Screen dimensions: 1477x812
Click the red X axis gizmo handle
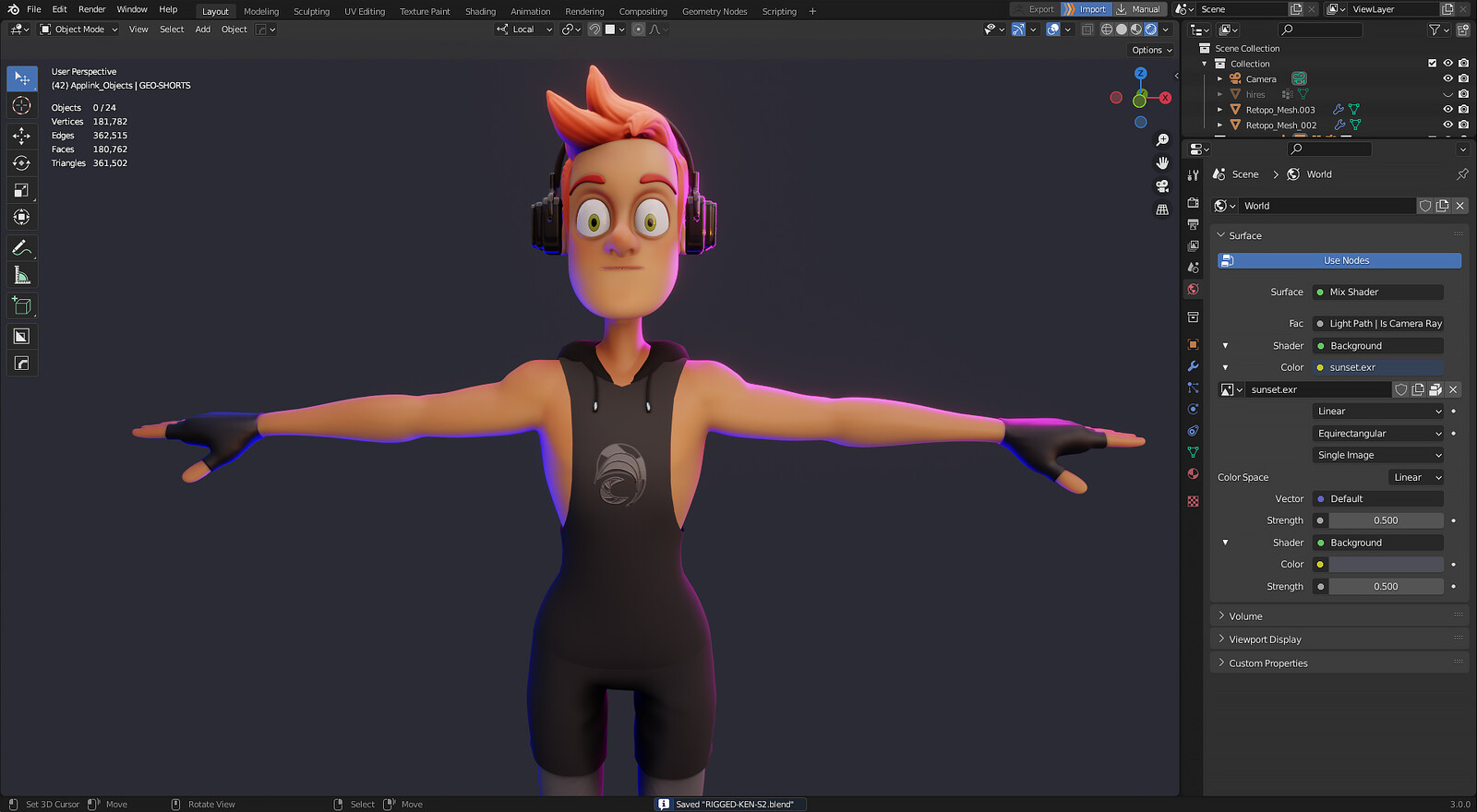coord(1165,98)
